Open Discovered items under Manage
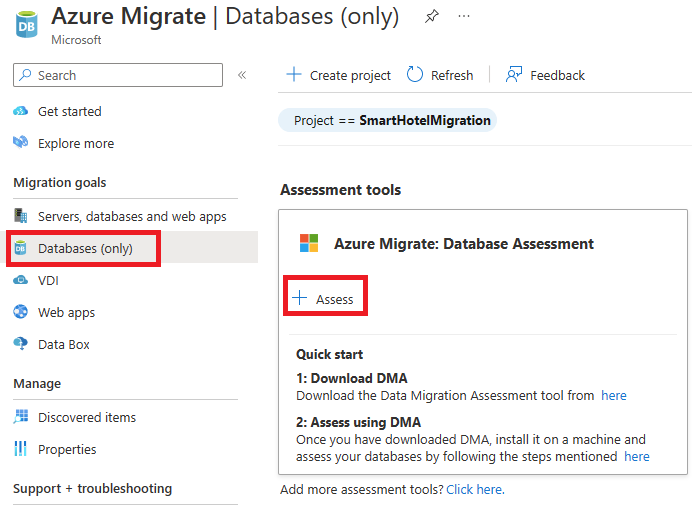 (x=87, y=417)
